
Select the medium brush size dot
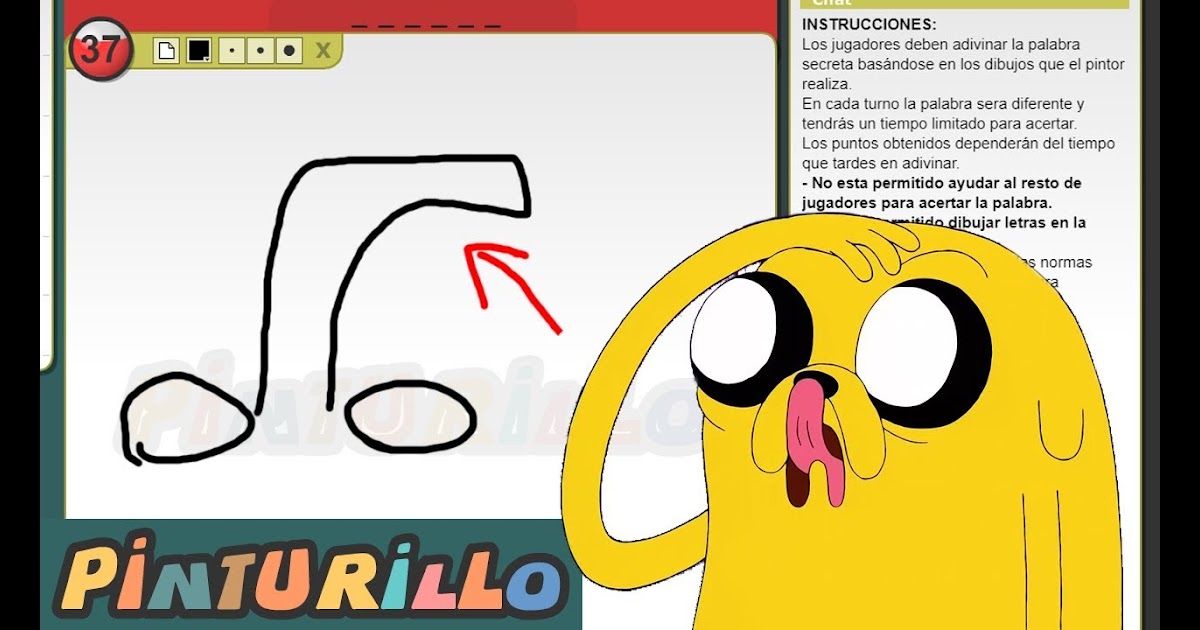(260, 50)
